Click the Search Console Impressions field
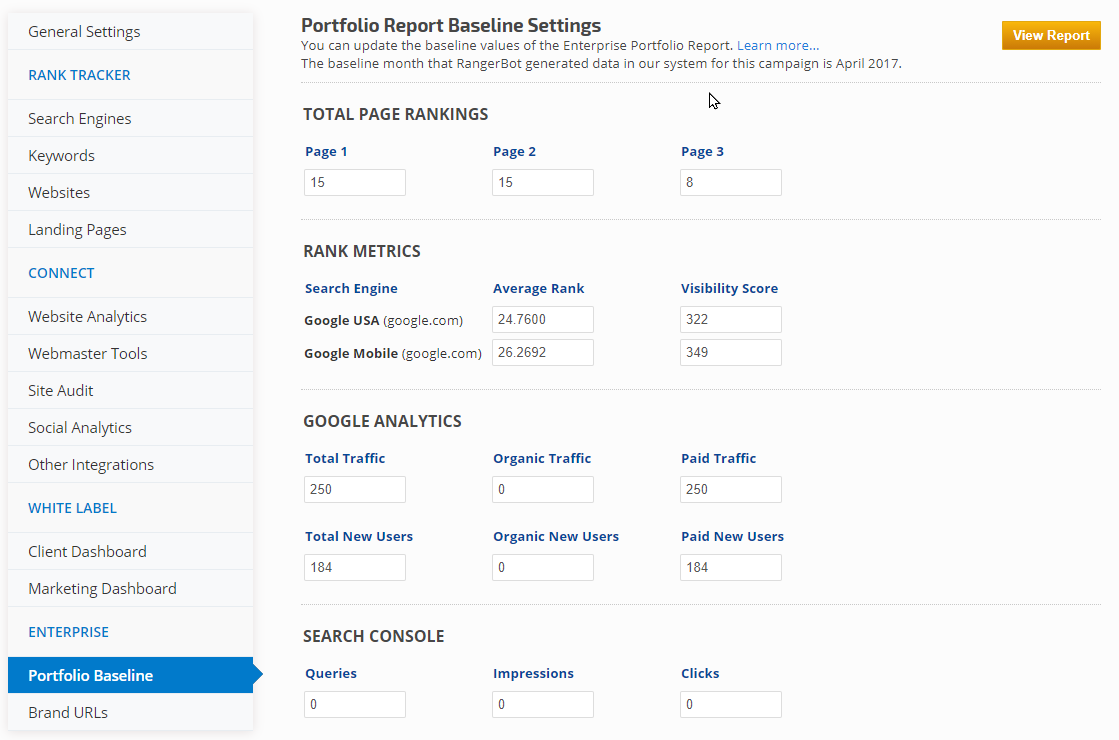1119x740 pixels. click(x=543, y=705)
